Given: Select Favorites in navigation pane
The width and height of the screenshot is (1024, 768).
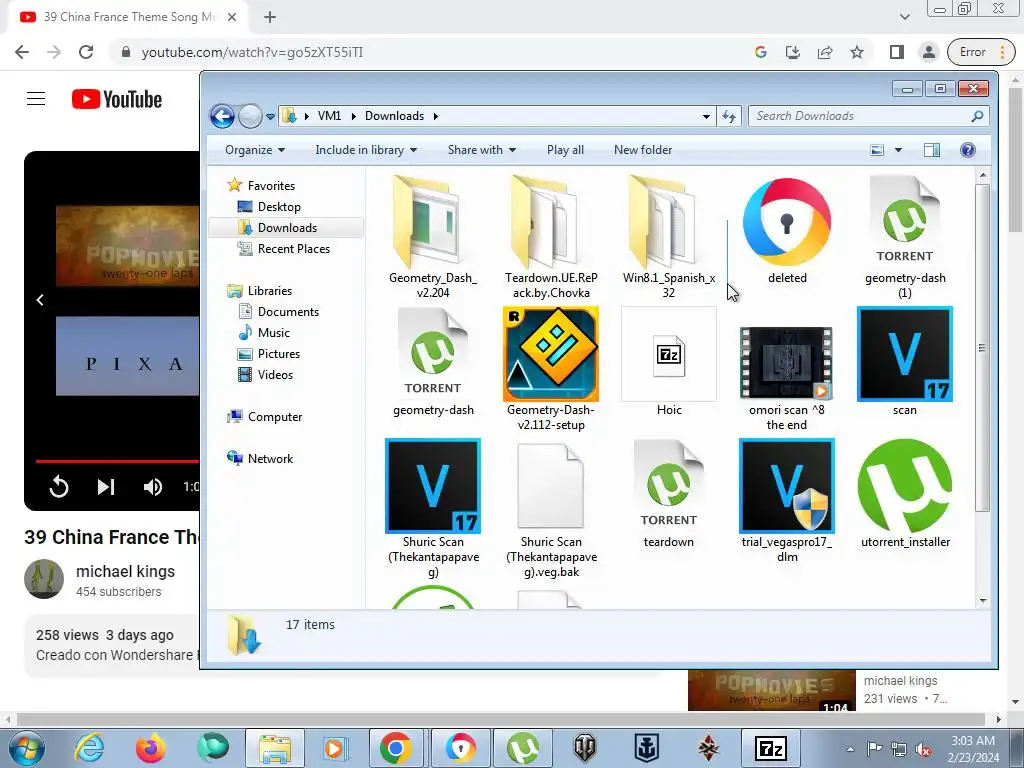Looking at the screenshot, I should click(x=271, y=185).
